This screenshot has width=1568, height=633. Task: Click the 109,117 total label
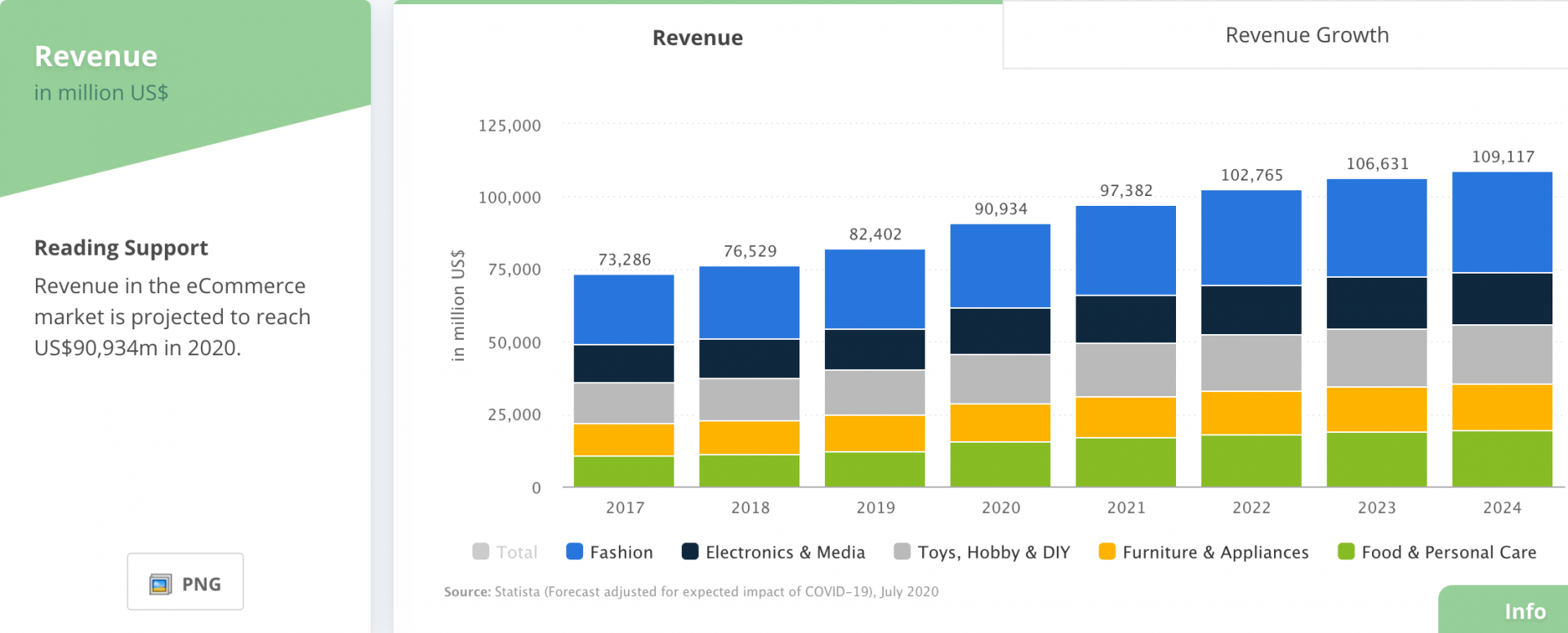coord(1503,157)
